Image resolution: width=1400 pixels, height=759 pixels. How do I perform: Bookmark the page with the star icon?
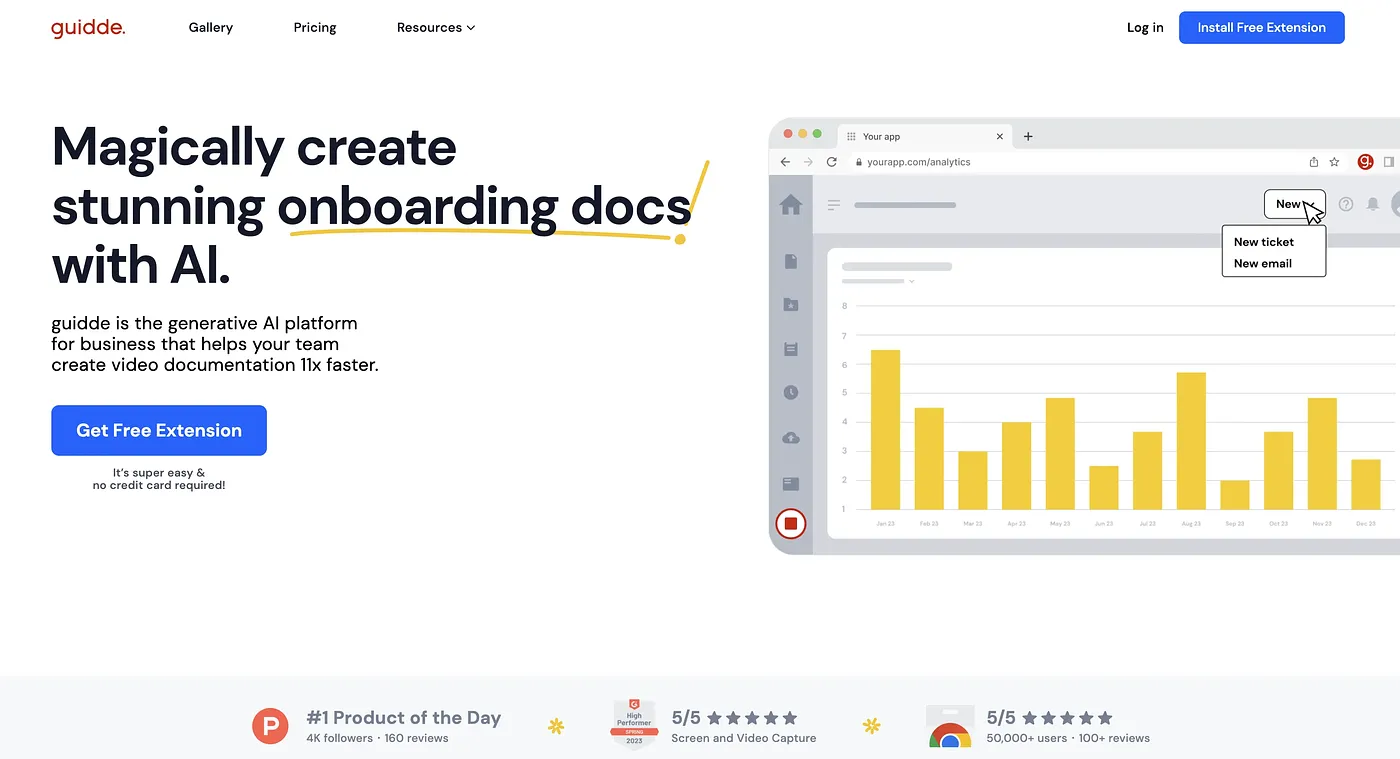coord(1334,162)
